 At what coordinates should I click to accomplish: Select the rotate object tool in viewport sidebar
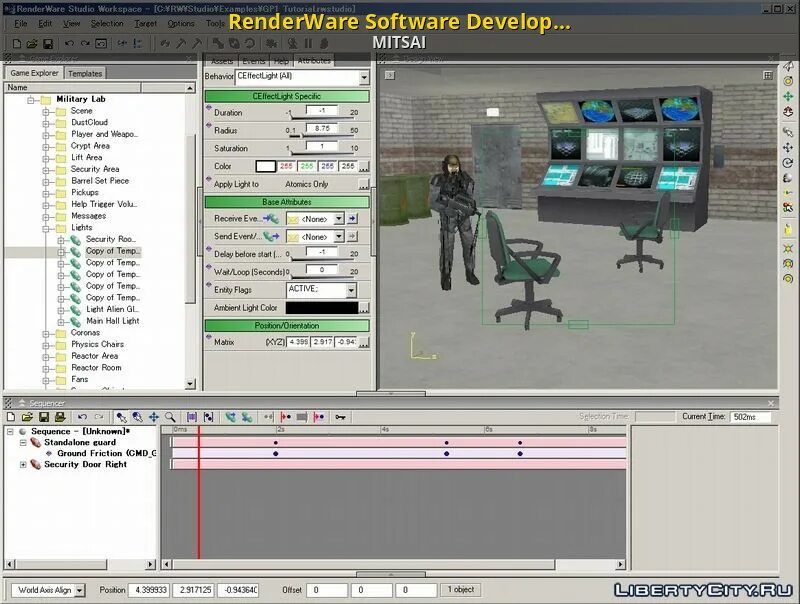(x=788, y=163)
